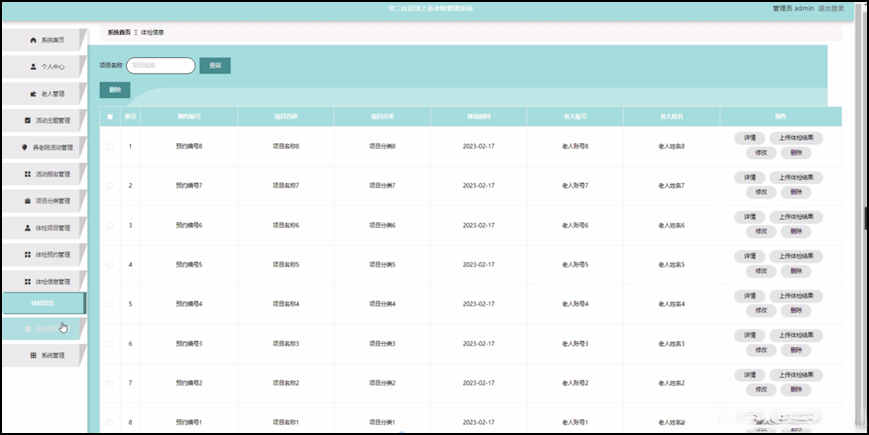The height and width of the screenshot is (435, 869).
Task: Click 上传体检结果 for the 老人姓名7 row
Action: (x=796, y=177)
